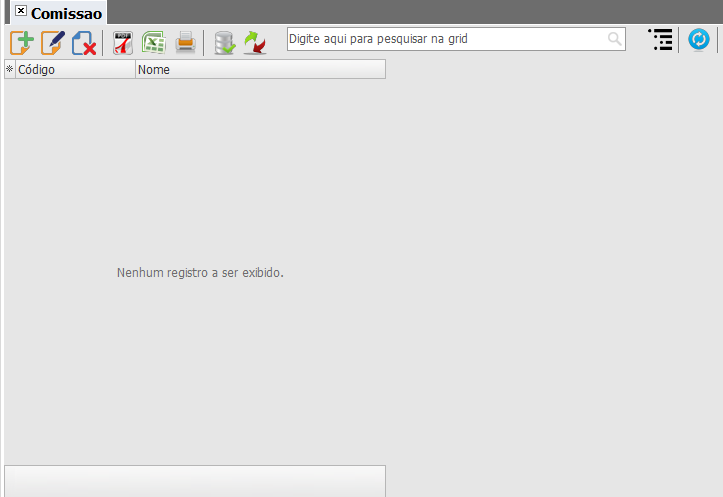Click database icon with green arrow
Image resolution: width=723 pixels, height=497 pixels.
pyautogui.click(x=225, y=42)
